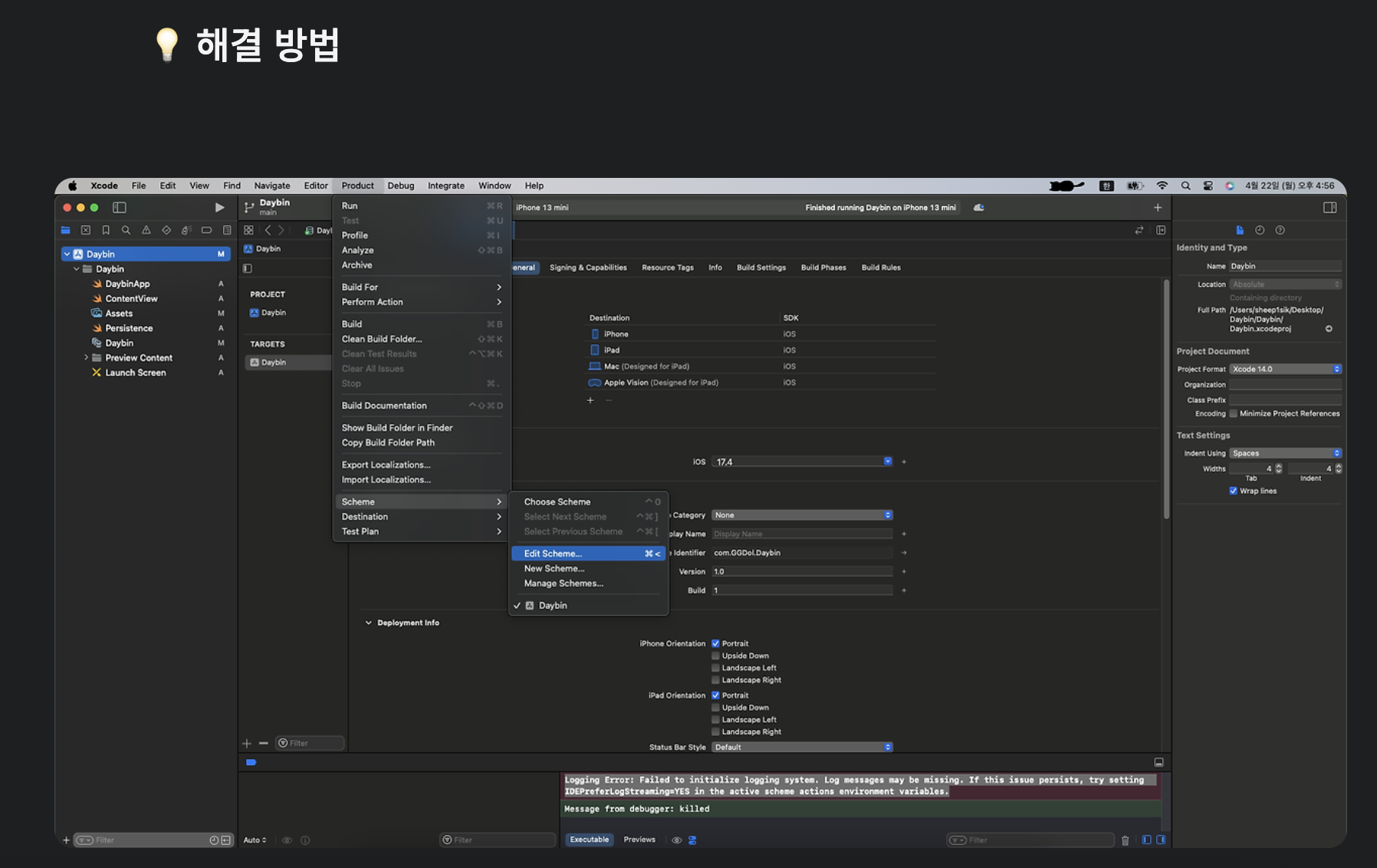1377x868 pixels.
Task: Toggle Wrap lines checkbox
Action: pos(1233,491)
